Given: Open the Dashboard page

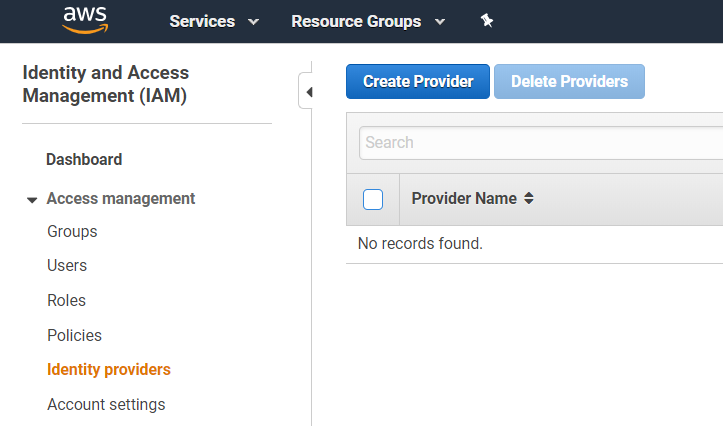Looking at the screenshot, I should pos(84,159).
